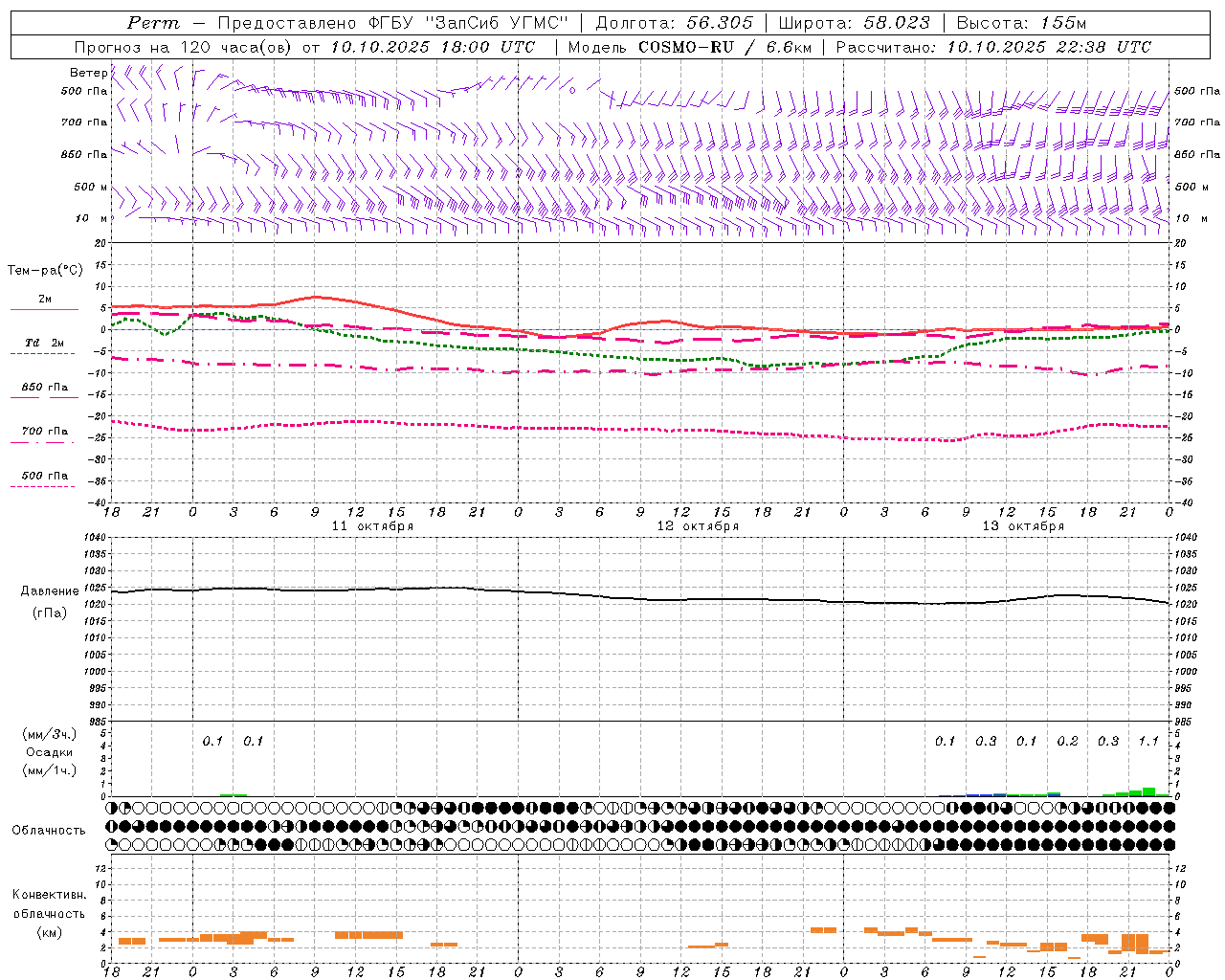Click the pink dotted line sample under the "500 гПа" legend entry

tap(42, 487)
